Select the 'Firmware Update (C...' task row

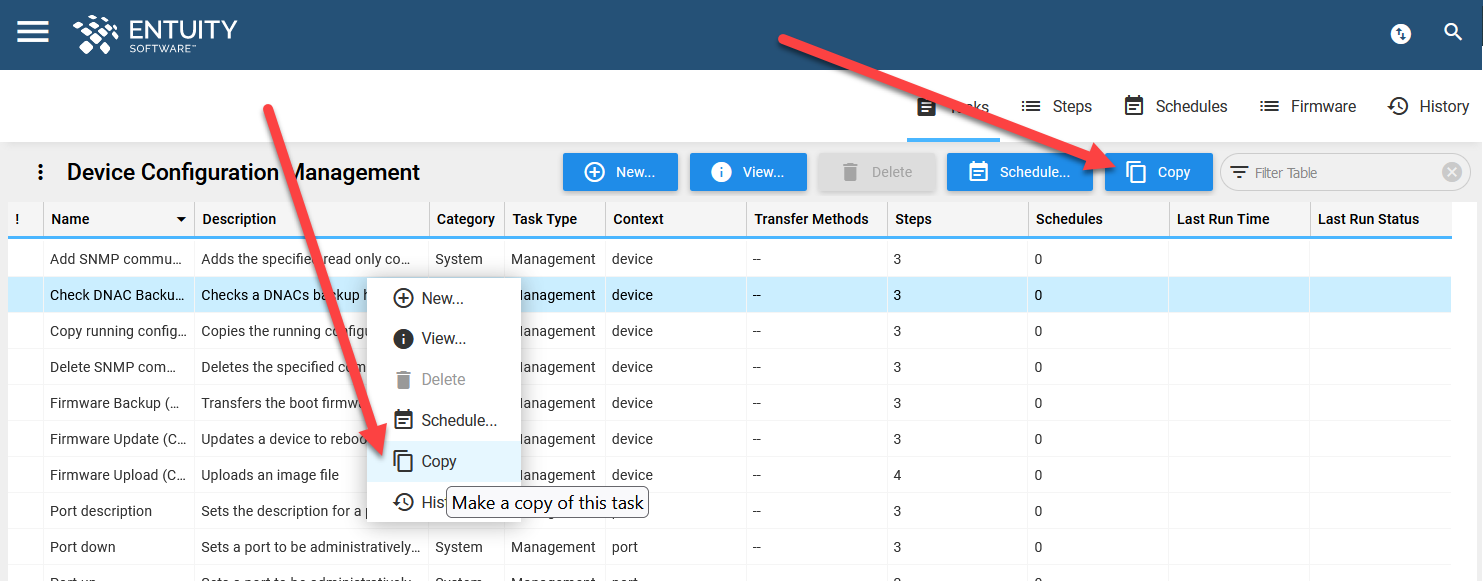pos(730,439)
